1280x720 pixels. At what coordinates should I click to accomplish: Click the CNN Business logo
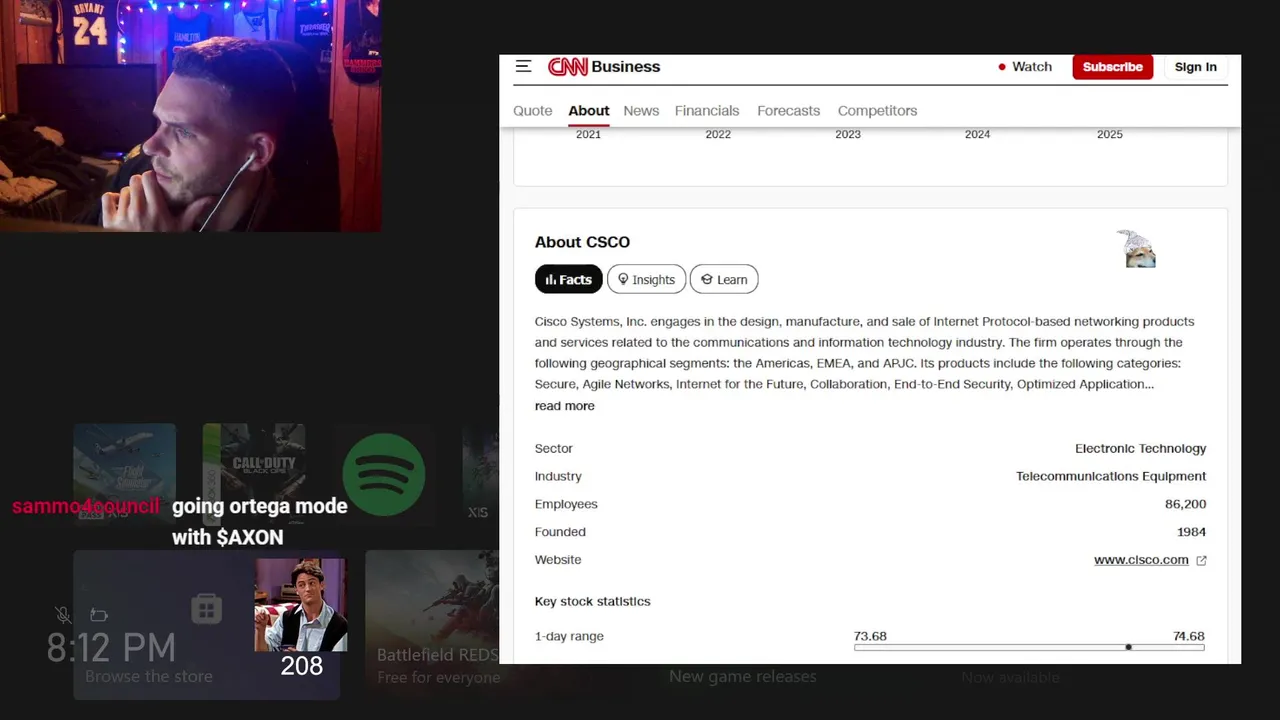[x=604, y=67]
